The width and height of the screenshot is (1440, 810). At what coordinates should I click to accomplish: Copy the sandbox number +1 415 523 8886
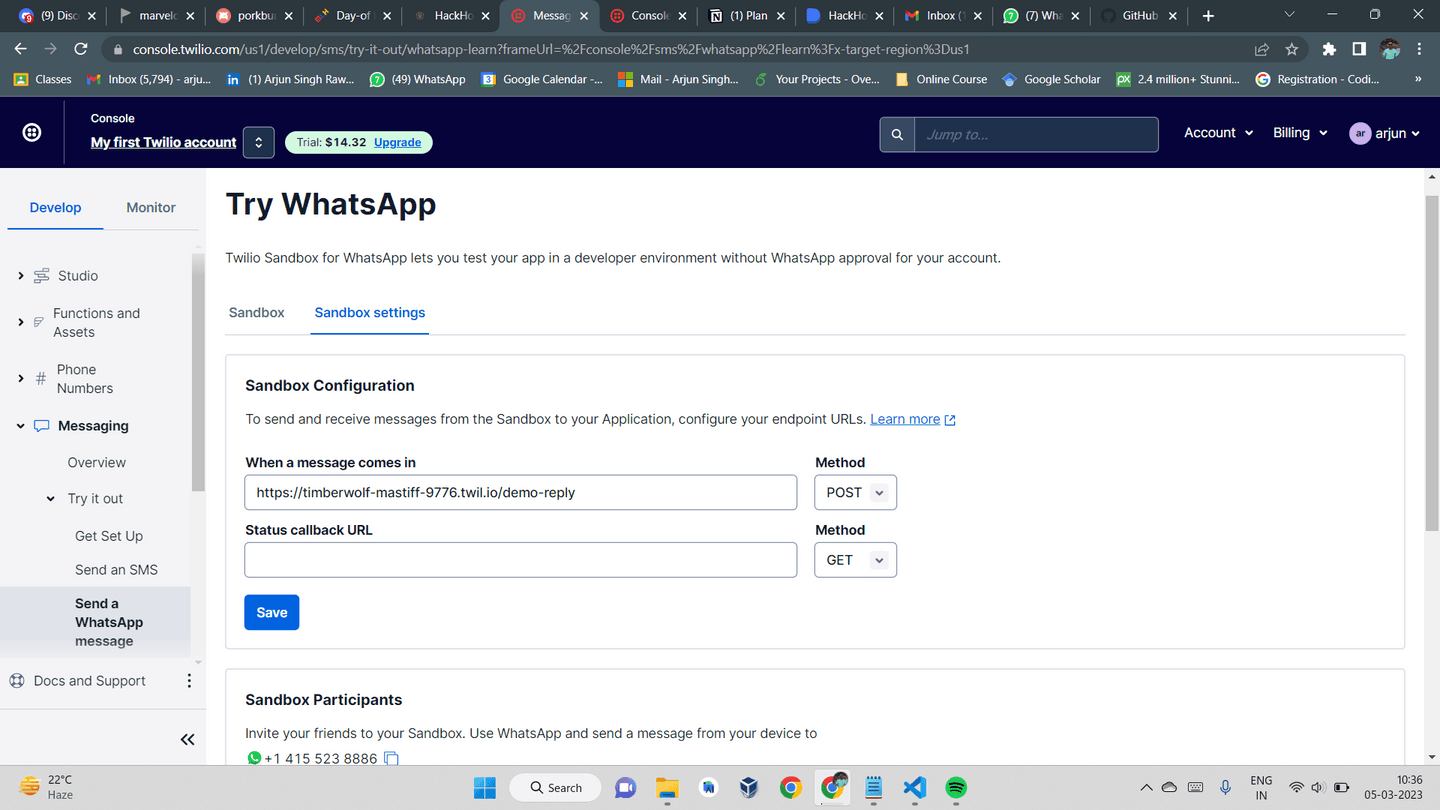[392, 759]
